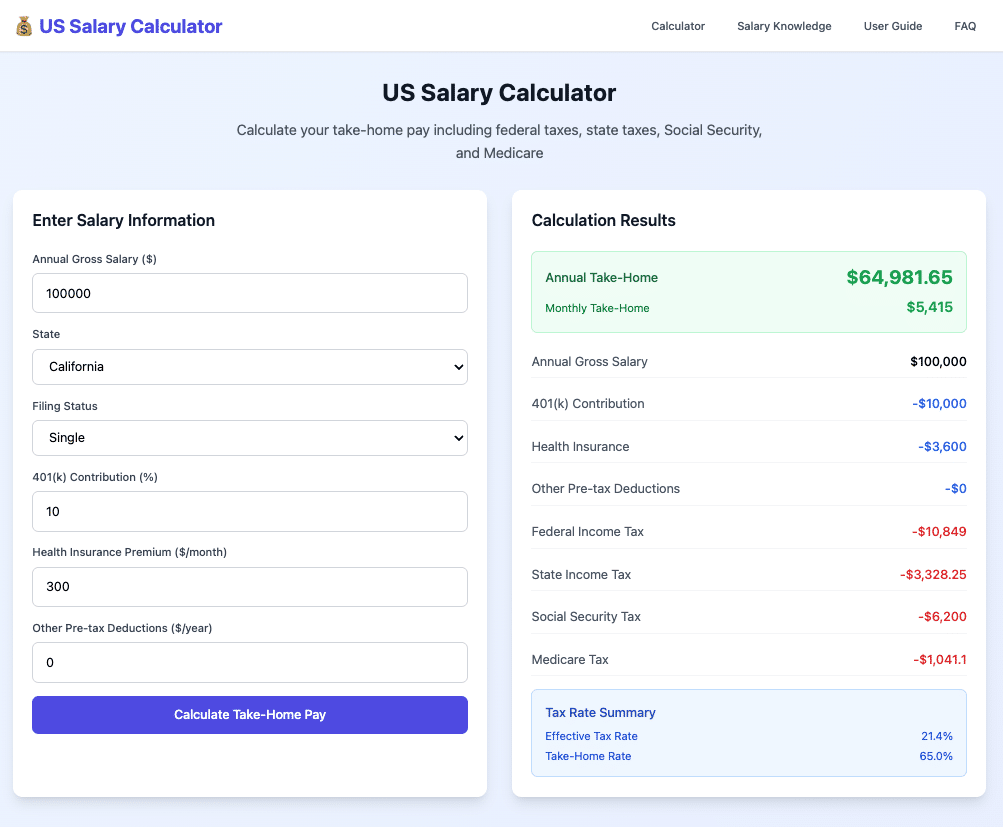Open the FAQ section
Viewport: 1003px width, 827px height.
tap(964, 26)
